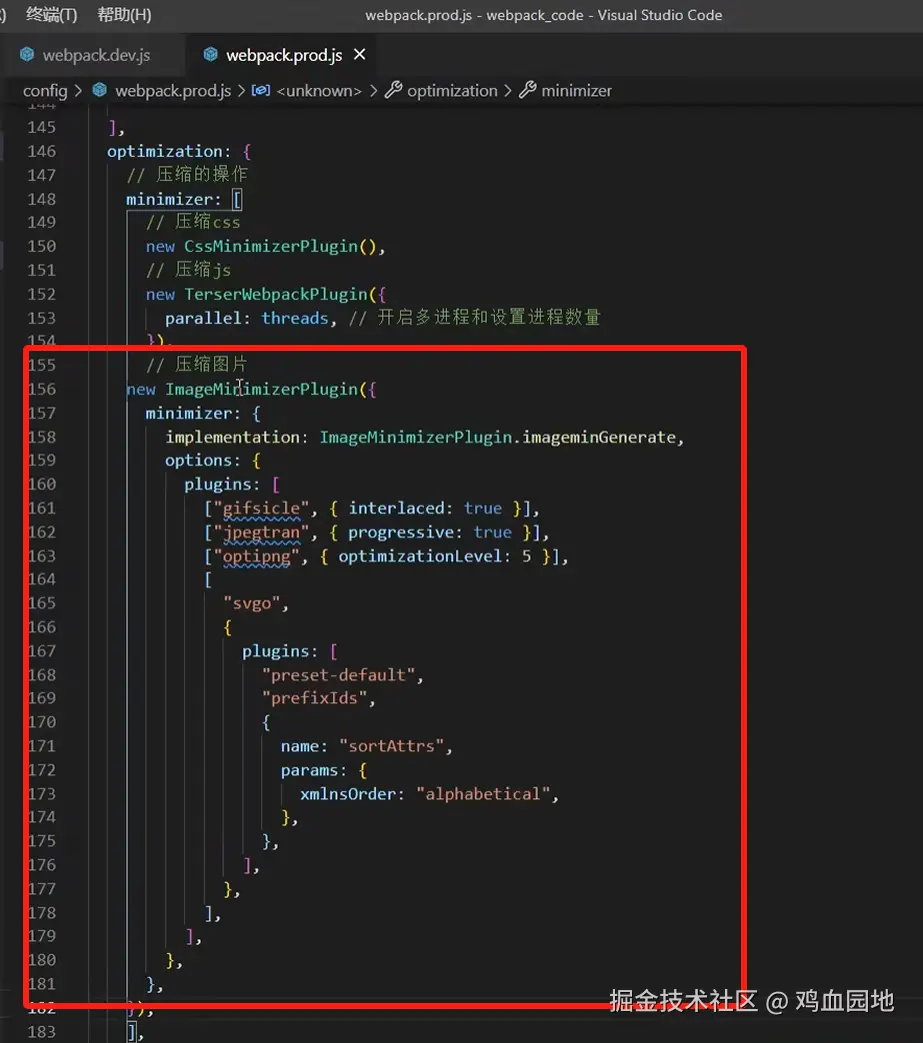Open the minimizer breadcrumb item
Image resolution: width=923 pixels, height=1043 pixels.
[576, 90]
